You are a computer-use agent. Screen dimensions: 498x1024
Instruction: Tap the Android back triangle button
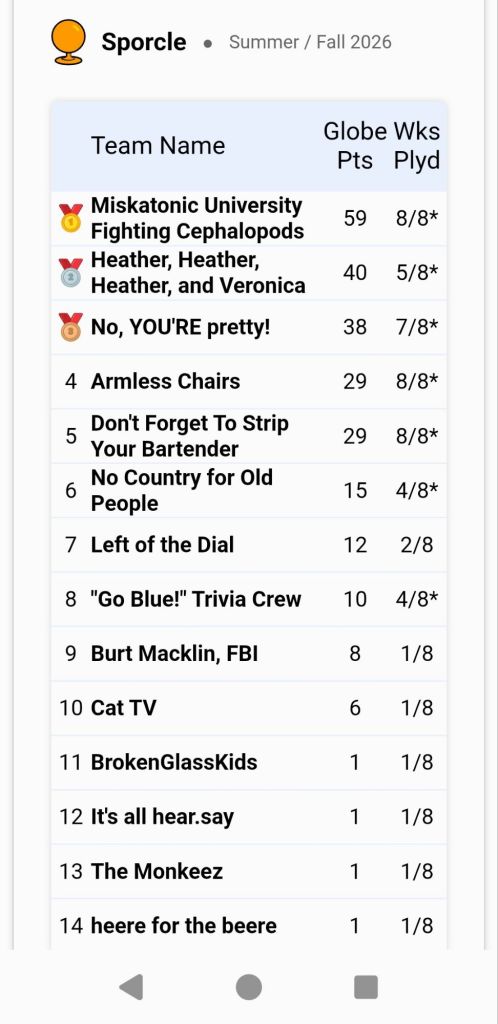(131, 987)
